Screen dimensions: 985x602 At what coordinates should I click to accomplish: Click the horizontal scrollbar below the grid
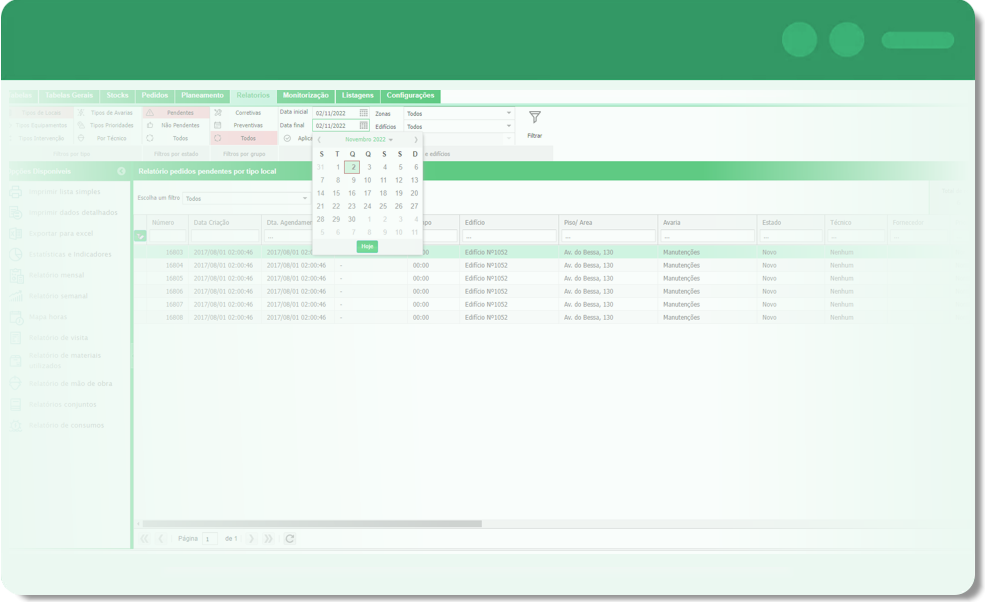click(x=312, y=523)
